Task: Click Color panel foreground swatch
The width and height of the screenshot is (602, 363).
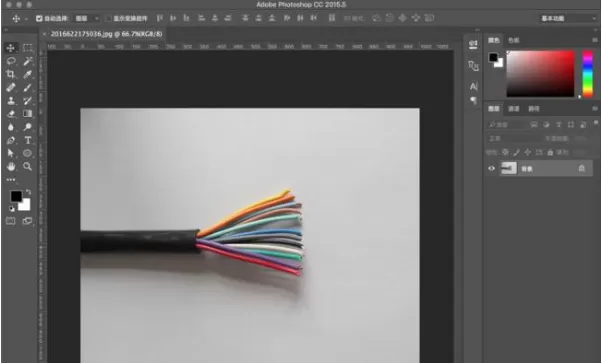Action: 493,58
